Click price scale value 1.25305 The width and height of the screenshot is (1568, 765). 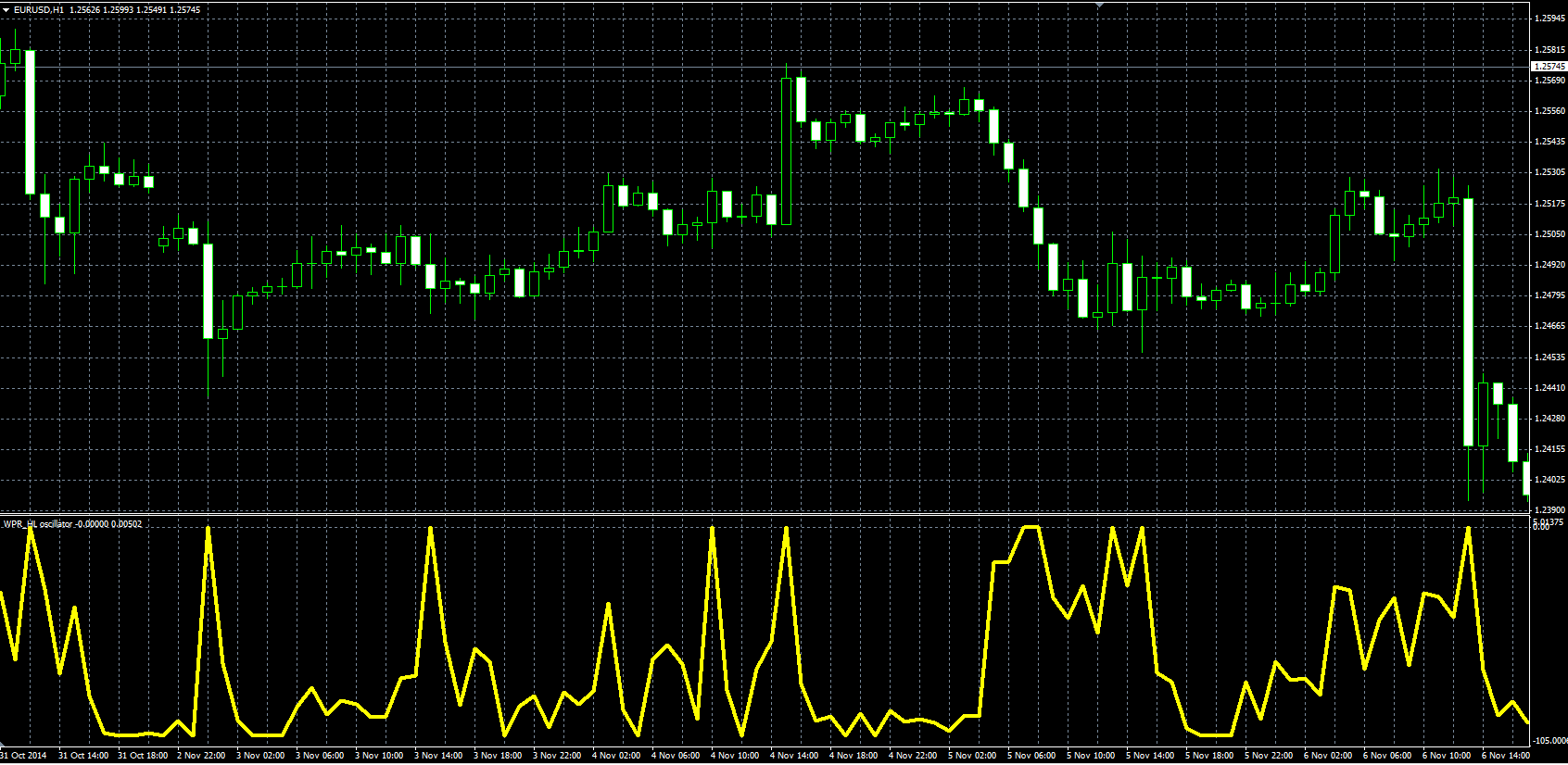[x=1549, y=172]
